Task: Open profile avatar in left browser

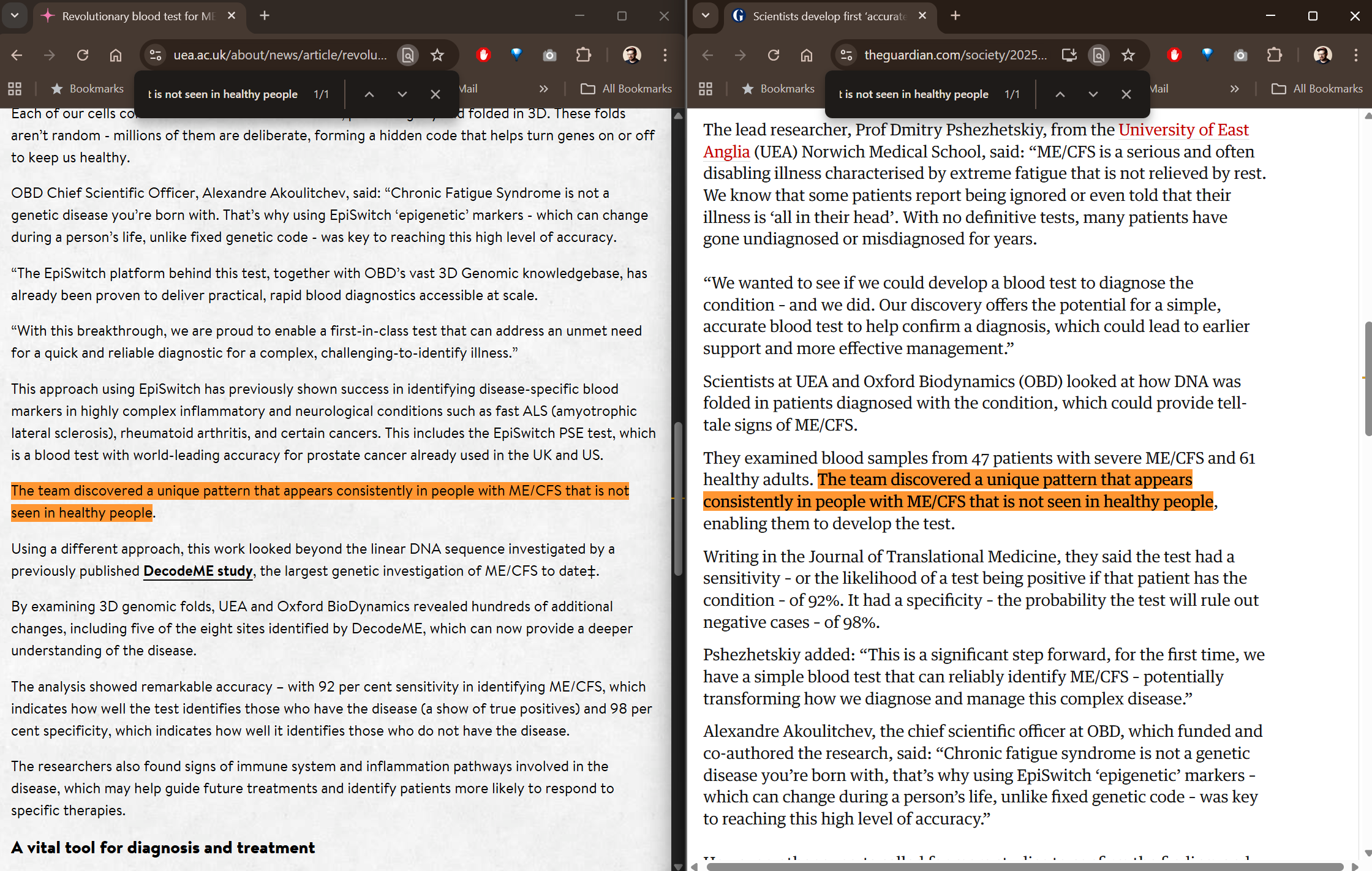Action: (631, 55)
